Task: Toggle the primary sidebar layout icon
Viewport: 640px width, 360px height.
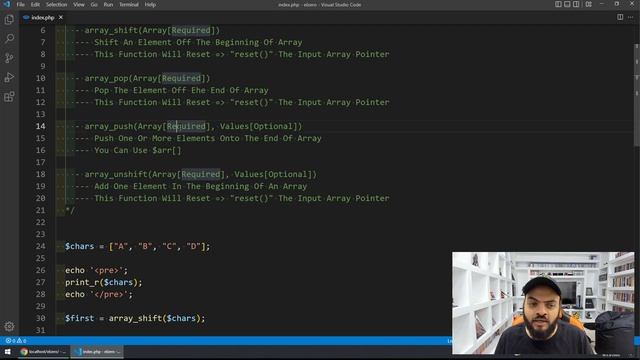Action: point(558,4)
